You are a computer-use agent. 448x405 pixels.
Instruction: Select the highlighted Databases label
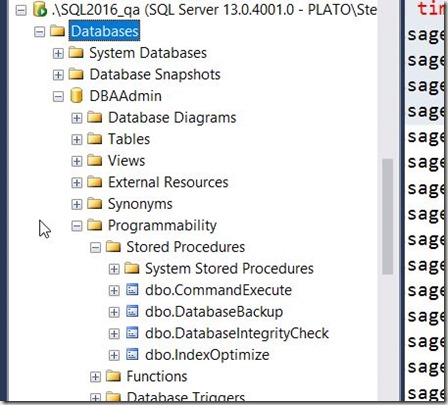click(x=104, y=31)
